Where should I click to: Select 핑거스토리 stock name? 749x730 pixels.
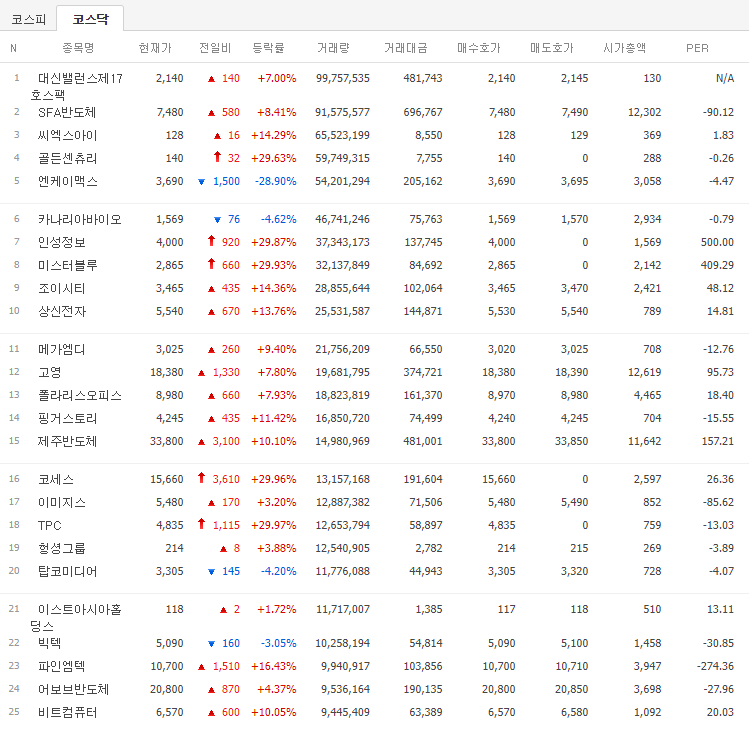click(67, 418)
